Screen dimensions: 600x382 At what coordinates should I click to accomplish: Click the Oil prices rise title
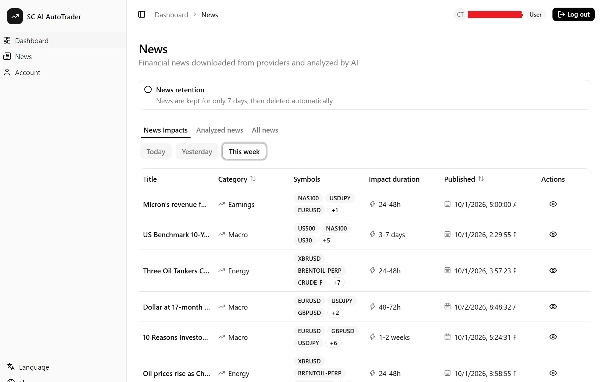coord(176,373)
